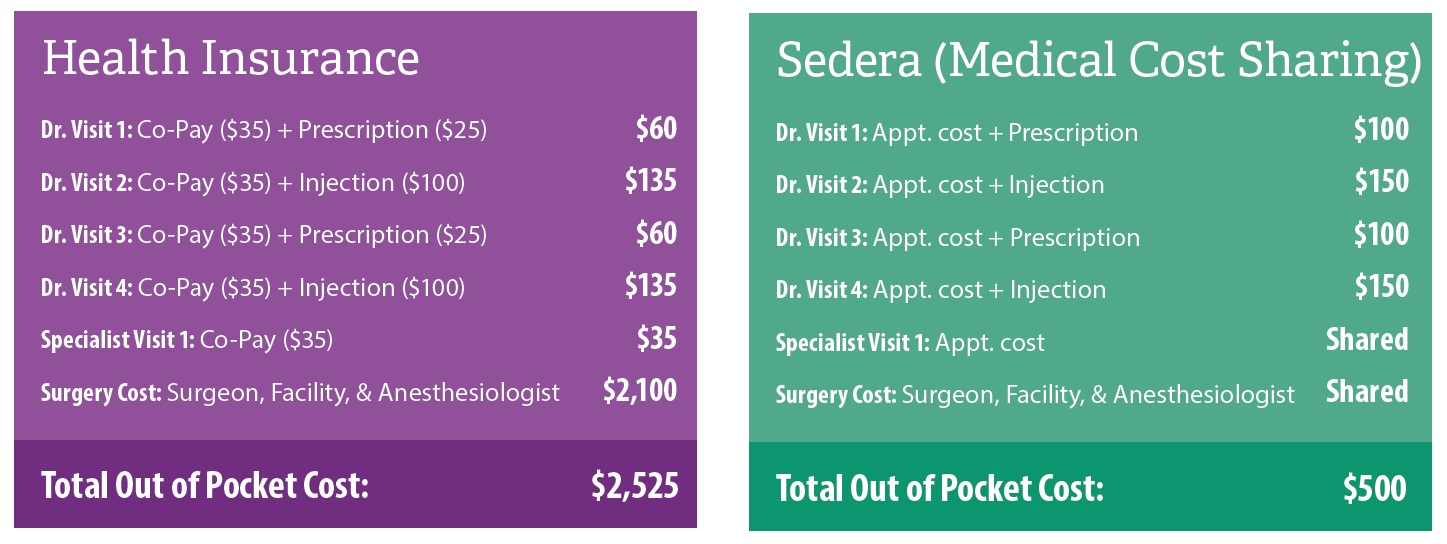The image size is (1447, 544).
Task: Click the Shared label for Surgery Cost
Action: point(1366,391)
